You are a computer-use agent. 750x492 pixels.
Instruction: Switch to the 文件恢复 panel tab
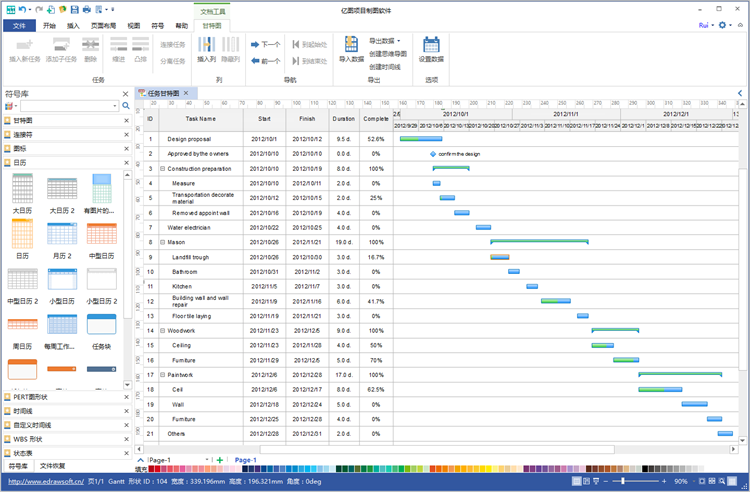click(52, 466)
